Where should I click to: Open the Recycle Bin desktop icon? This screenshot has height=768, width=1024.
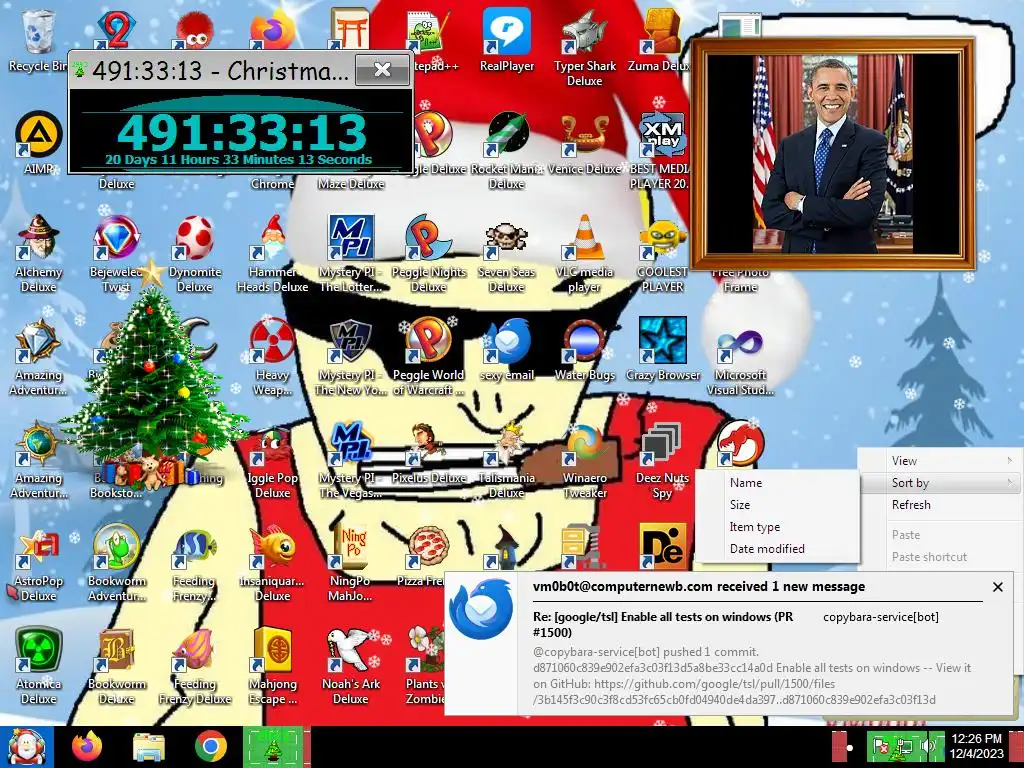click(x=38, y=40)
